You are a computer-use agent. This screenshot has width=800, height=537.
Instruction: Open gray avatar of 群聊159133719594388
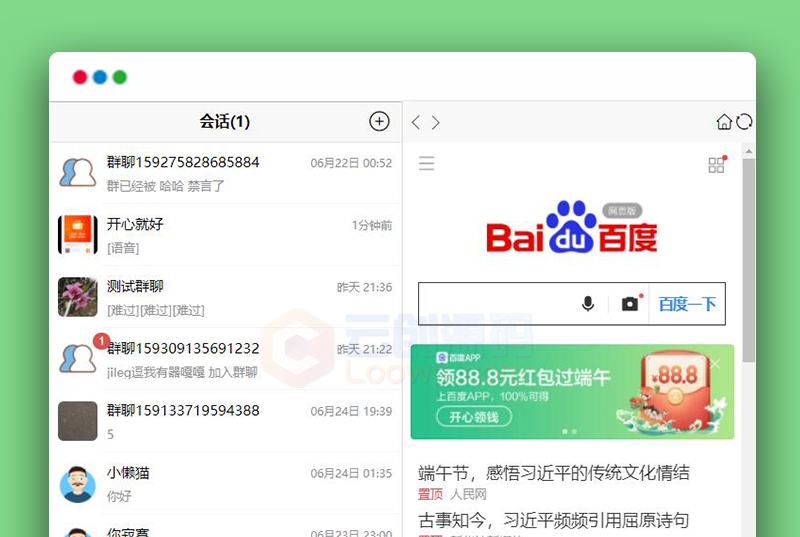[78, 421]
